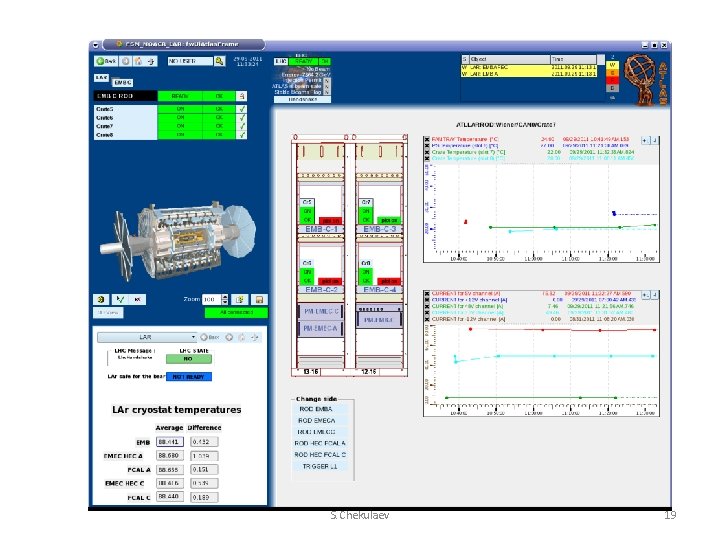This screenshot has width=720, height=540.
Task: Click the LAR breadcrumb tab
Action: pos(101,78)
